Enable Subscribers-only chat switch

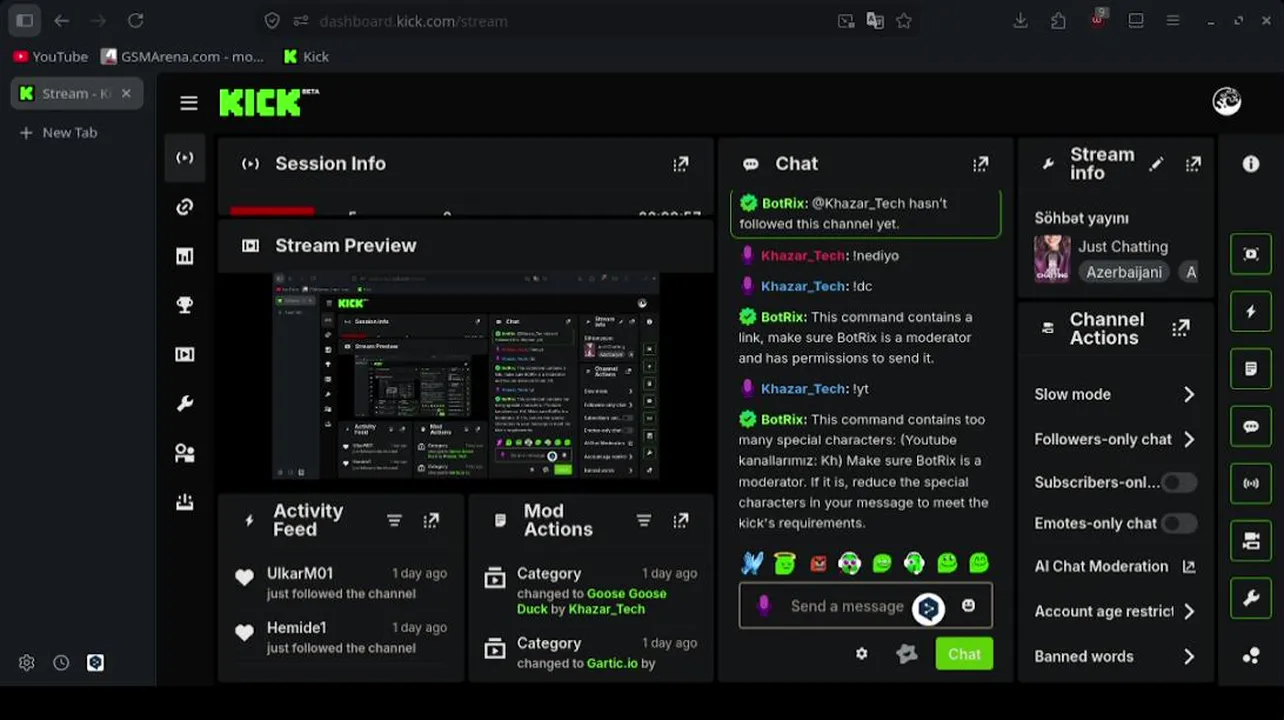1179,483
